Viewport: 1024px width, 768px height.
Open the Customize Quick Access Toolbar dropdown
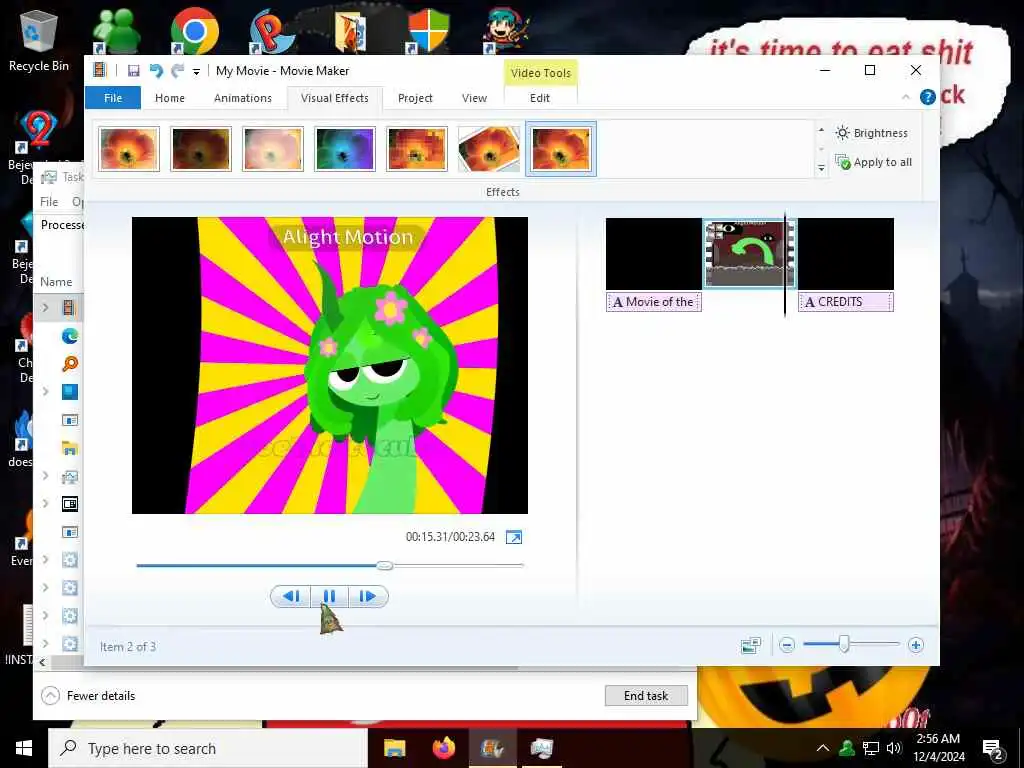point(196,71)
